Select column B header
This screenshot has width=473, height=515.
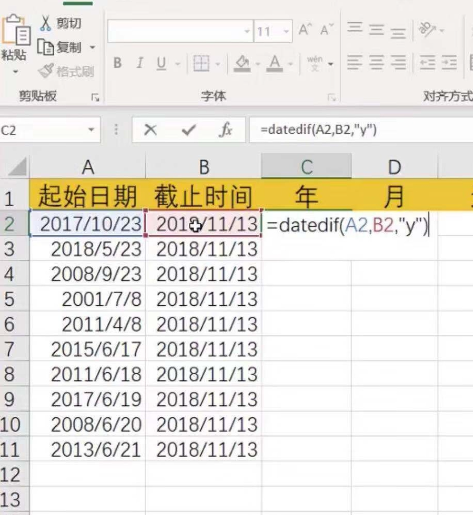[x=204, y=167]
